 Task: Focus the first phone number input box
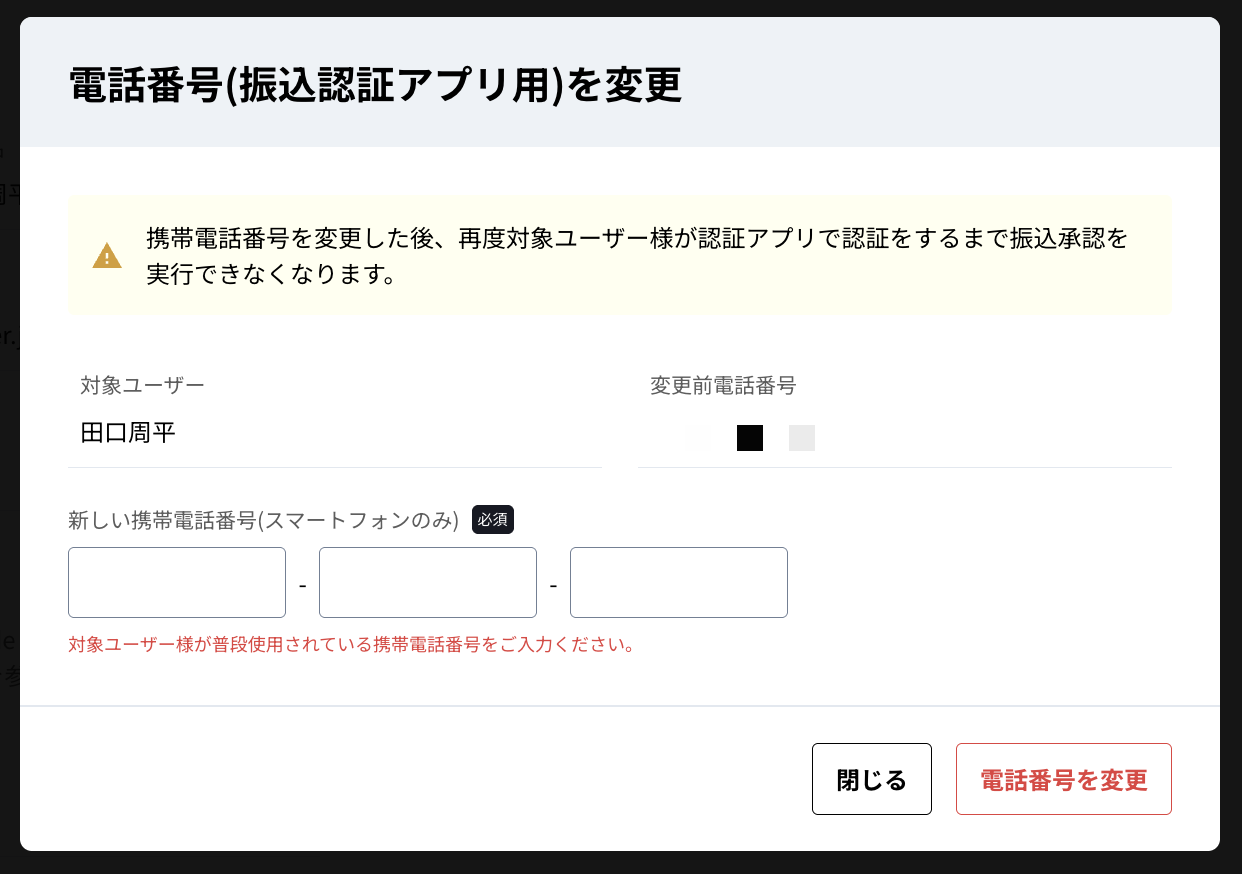[177, 582]
